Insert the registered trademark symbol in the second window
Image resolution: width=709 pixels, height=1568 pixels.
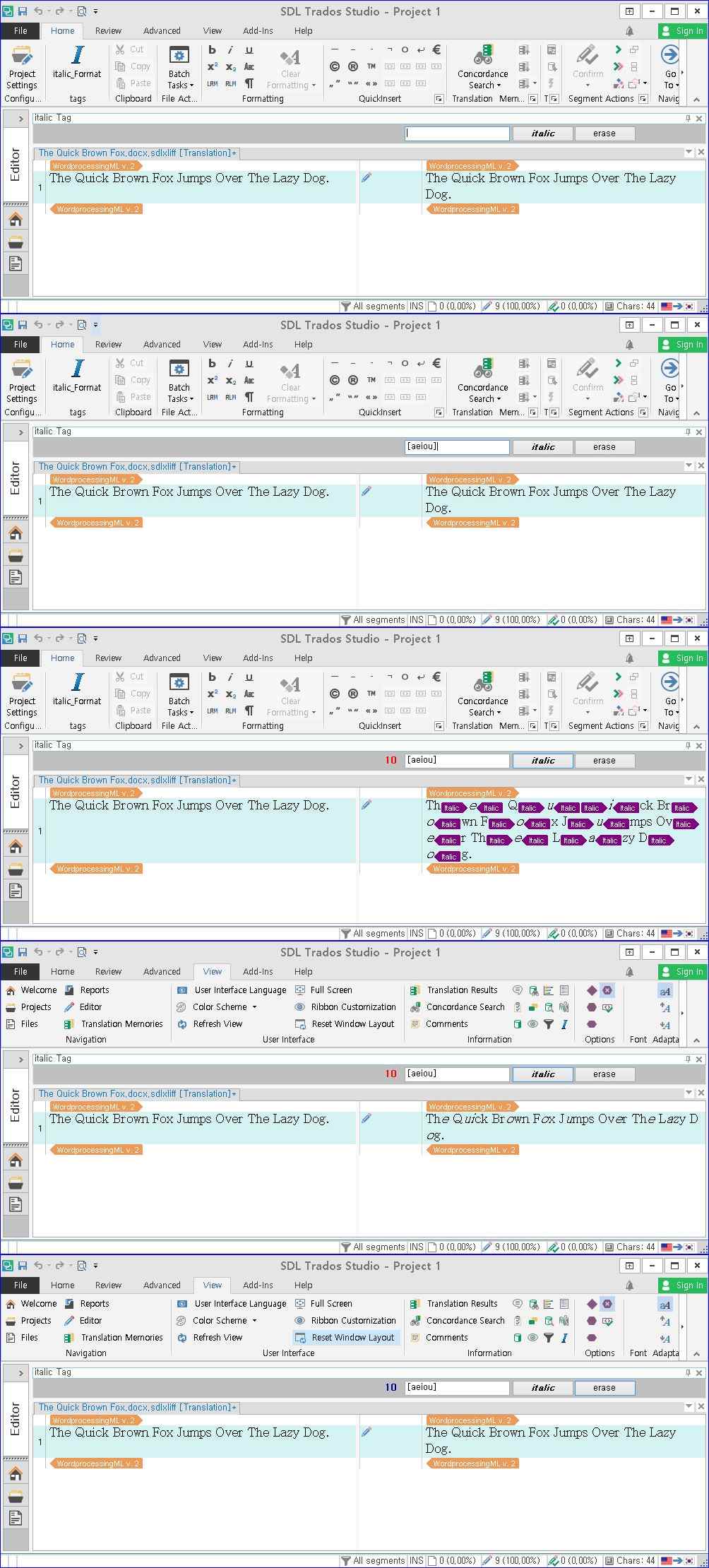point(353,380)
